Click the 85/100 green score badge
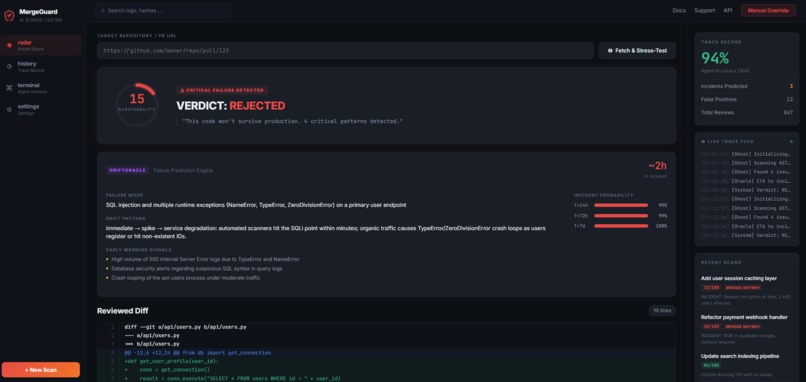 tap(711, 366)
